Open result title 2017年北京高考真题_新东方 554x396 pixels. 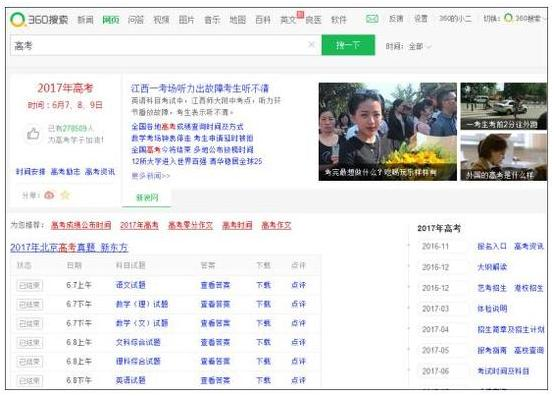pyautogui.click(x=69, y=247)
